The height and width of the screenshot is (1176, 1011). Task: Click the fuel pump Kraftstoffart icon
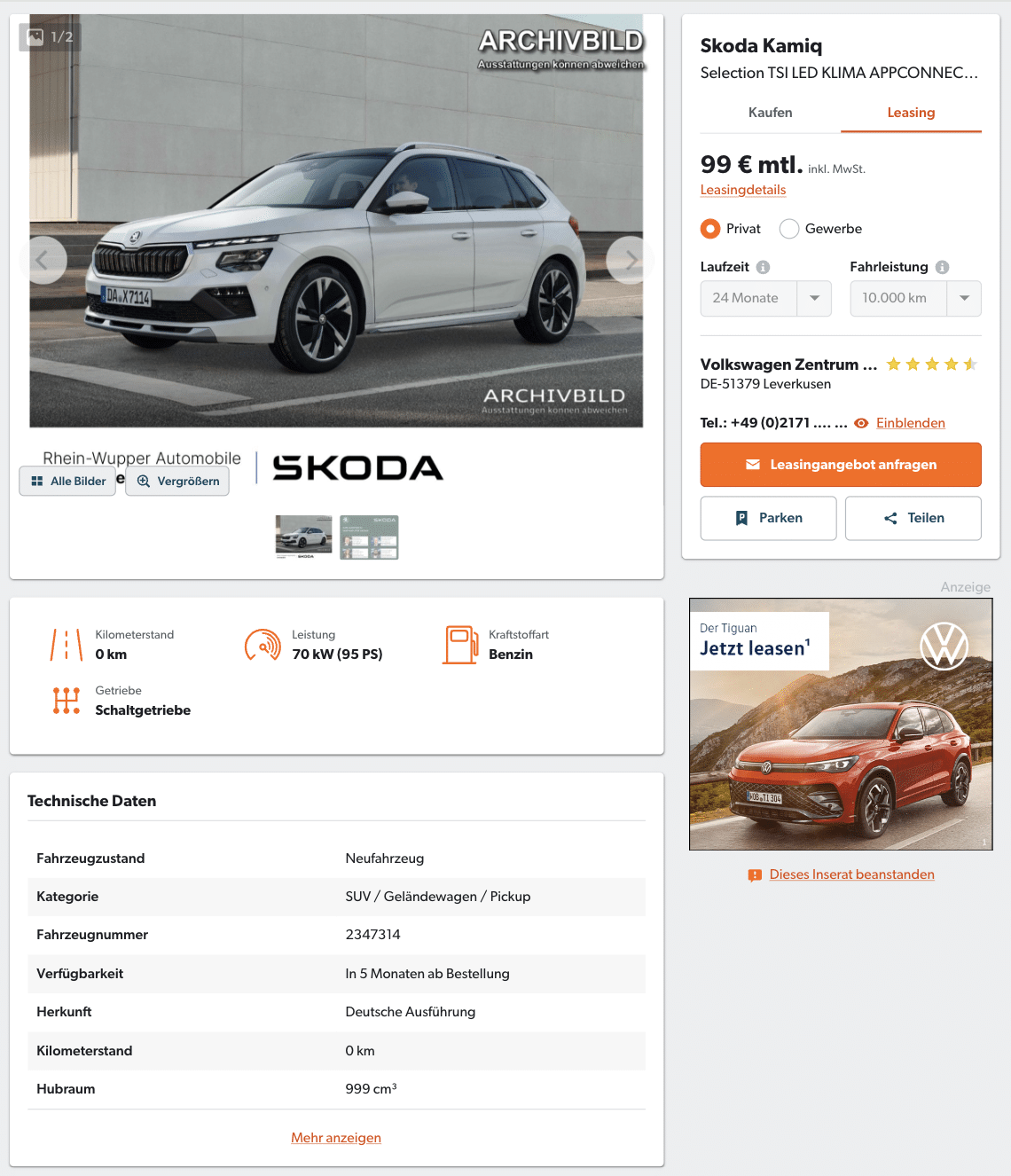tap(460, 645)
